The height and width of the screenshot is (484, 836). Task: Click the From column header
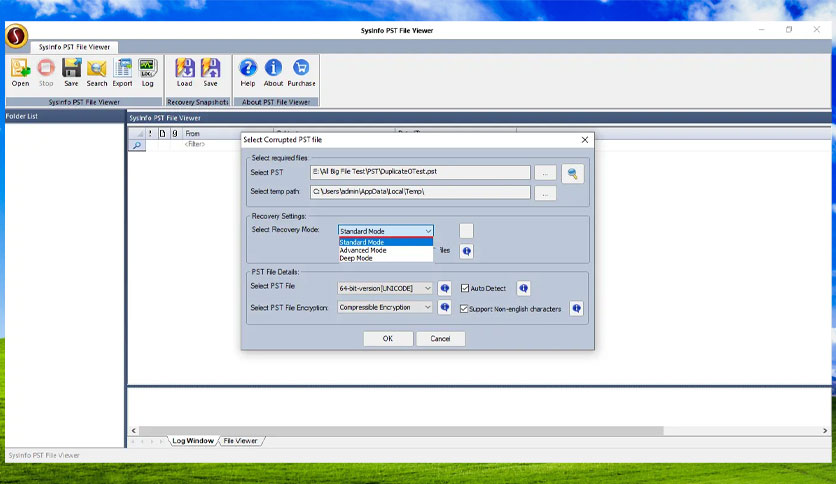pyautogui.click(x=228, y=134)
